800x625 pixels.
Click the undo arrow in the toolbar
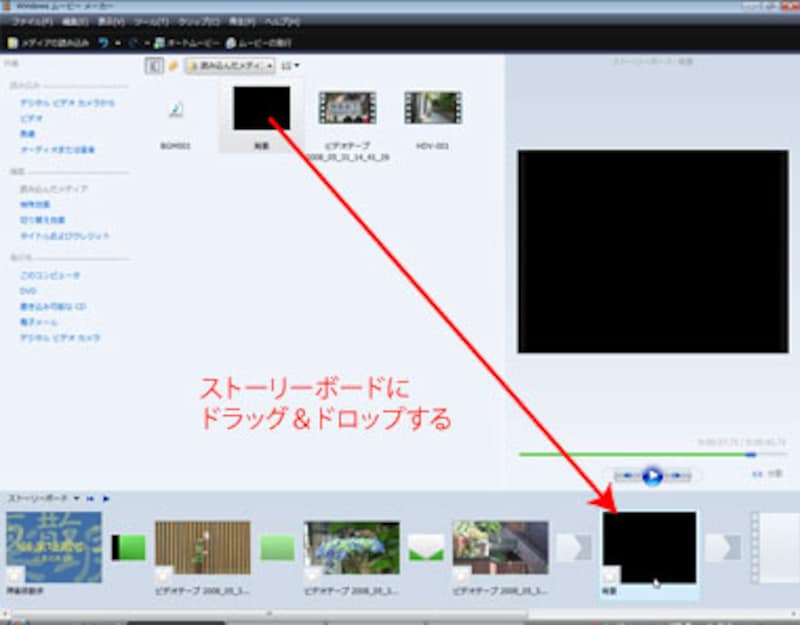[103, 43]
